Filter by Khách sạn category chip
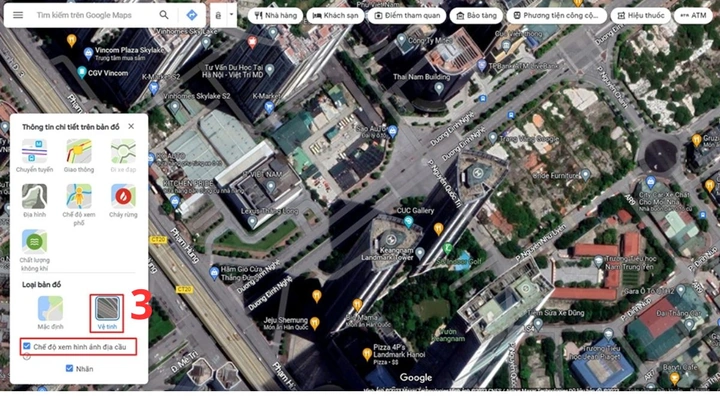Screen dimensions: 720x405 [335, 15]
